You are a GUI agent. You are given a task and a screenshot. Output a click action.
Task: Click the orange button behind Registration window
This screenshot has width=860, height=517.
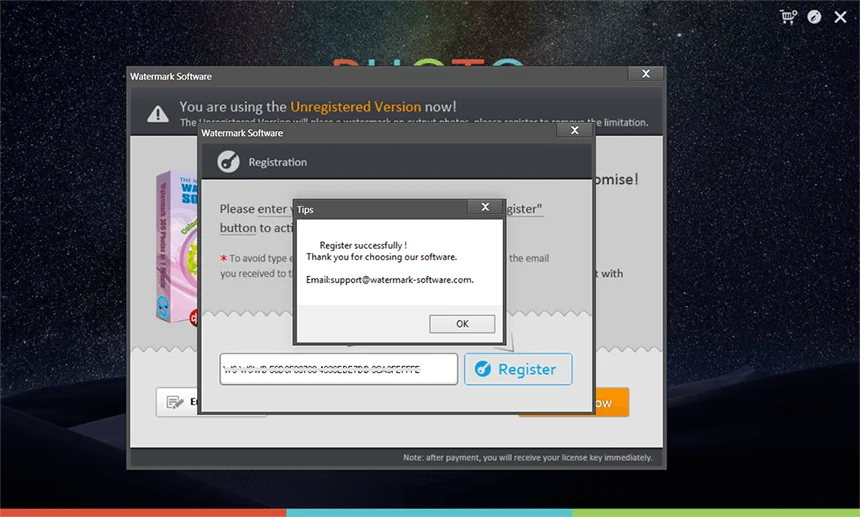(x=611, y=402)
